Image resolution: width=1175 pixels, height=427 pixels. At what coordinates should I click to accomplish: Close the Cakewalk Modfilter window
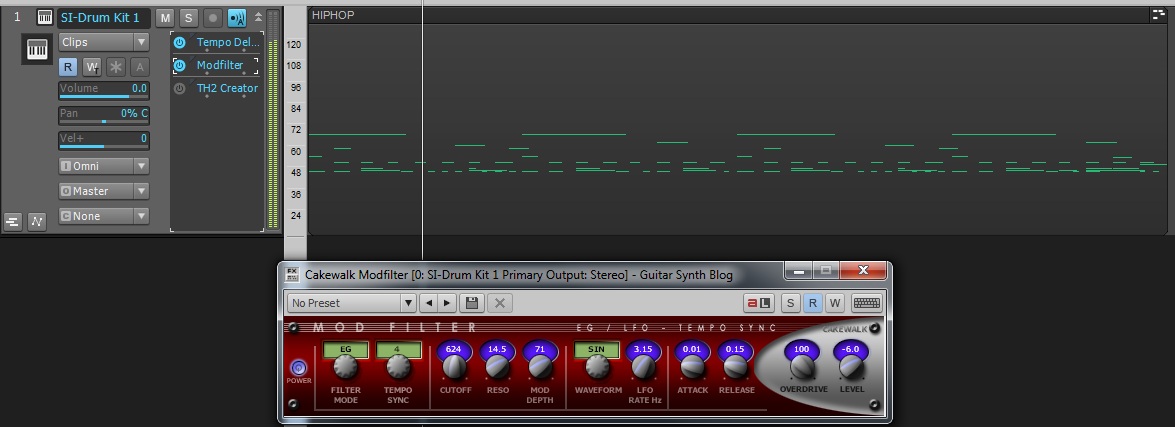tap(863, 271)
